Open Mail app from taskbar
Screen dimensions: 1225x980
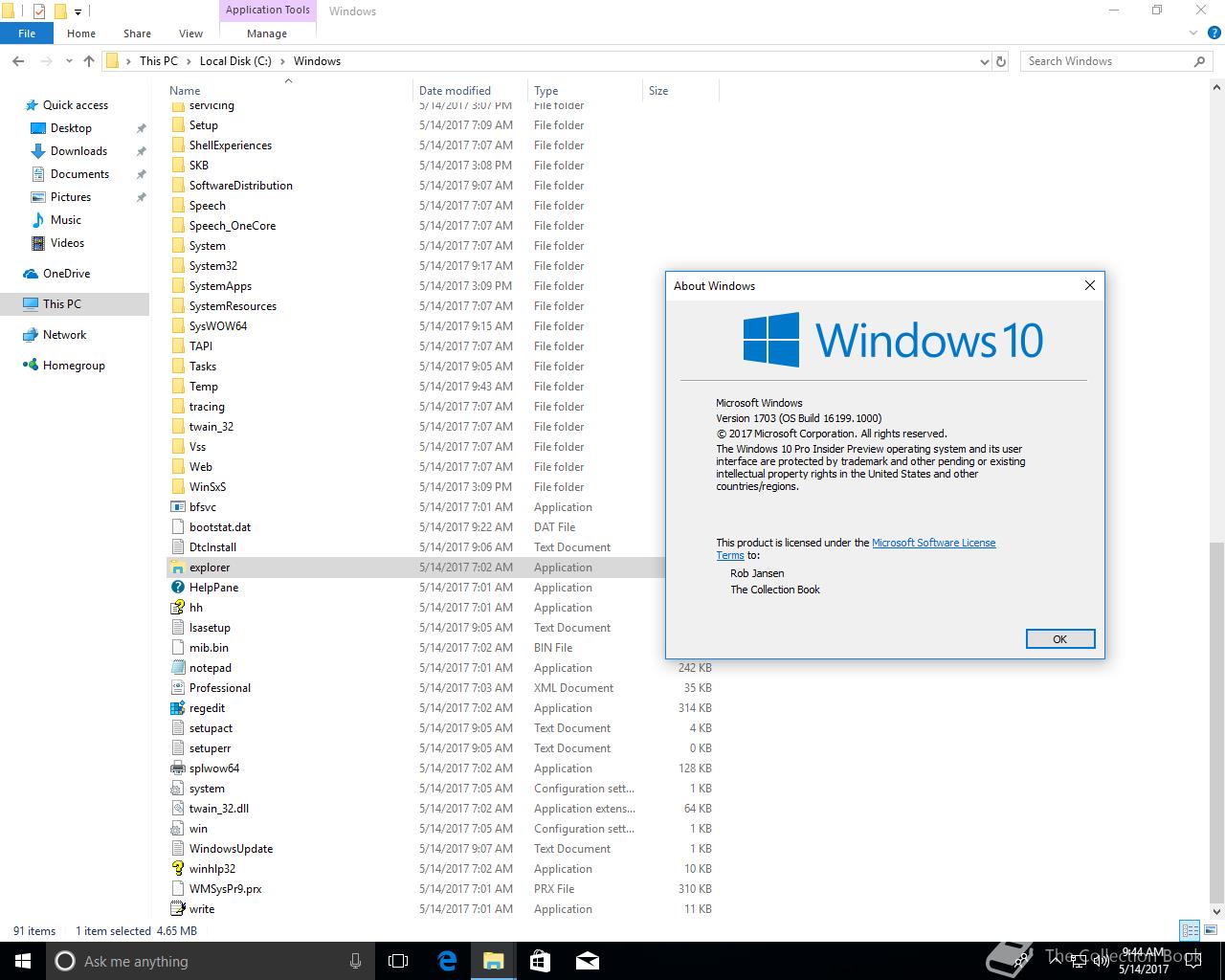click(x=588, y=961)
